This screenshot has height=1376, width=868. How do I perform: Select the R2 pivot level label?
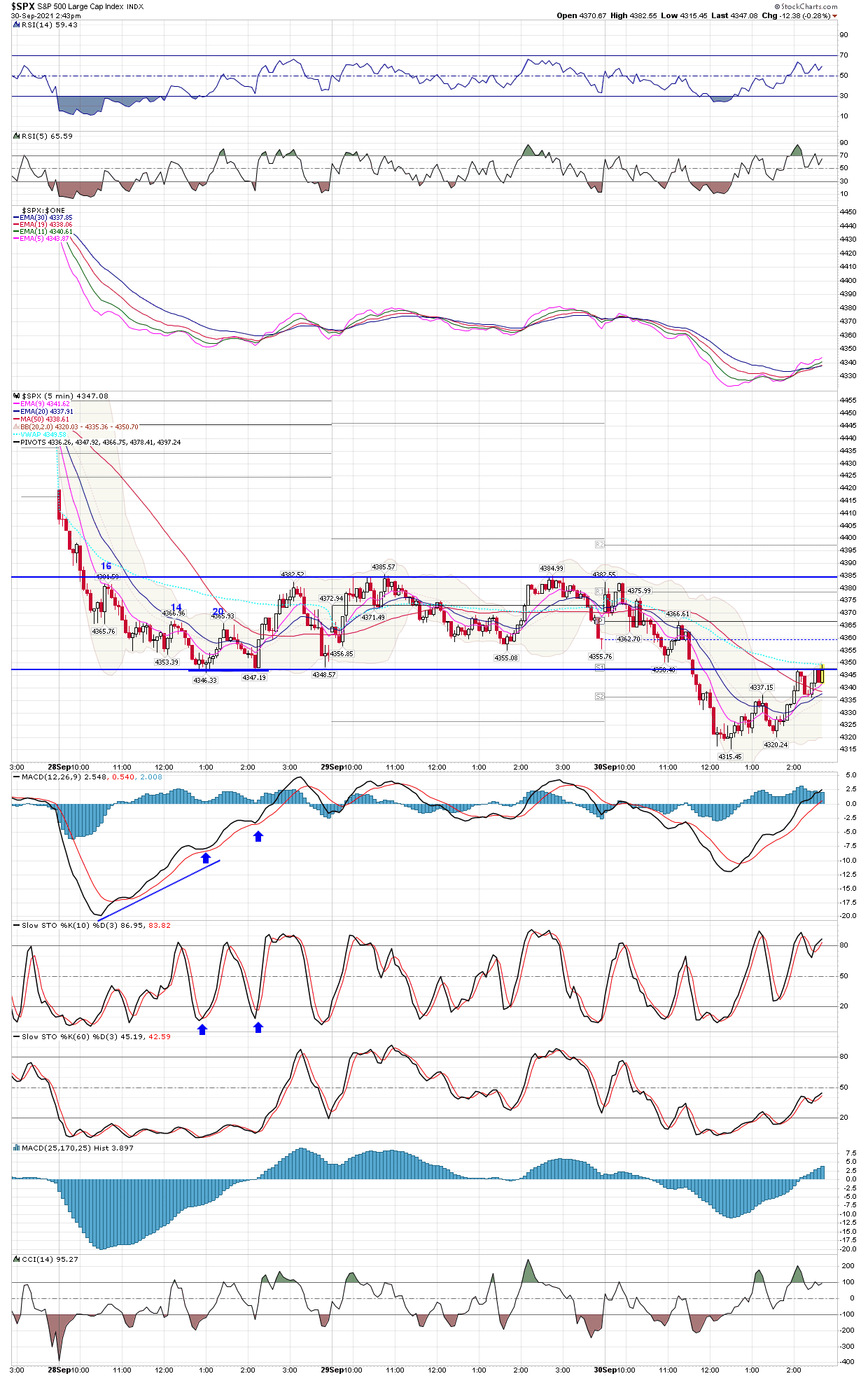[599, 545]
